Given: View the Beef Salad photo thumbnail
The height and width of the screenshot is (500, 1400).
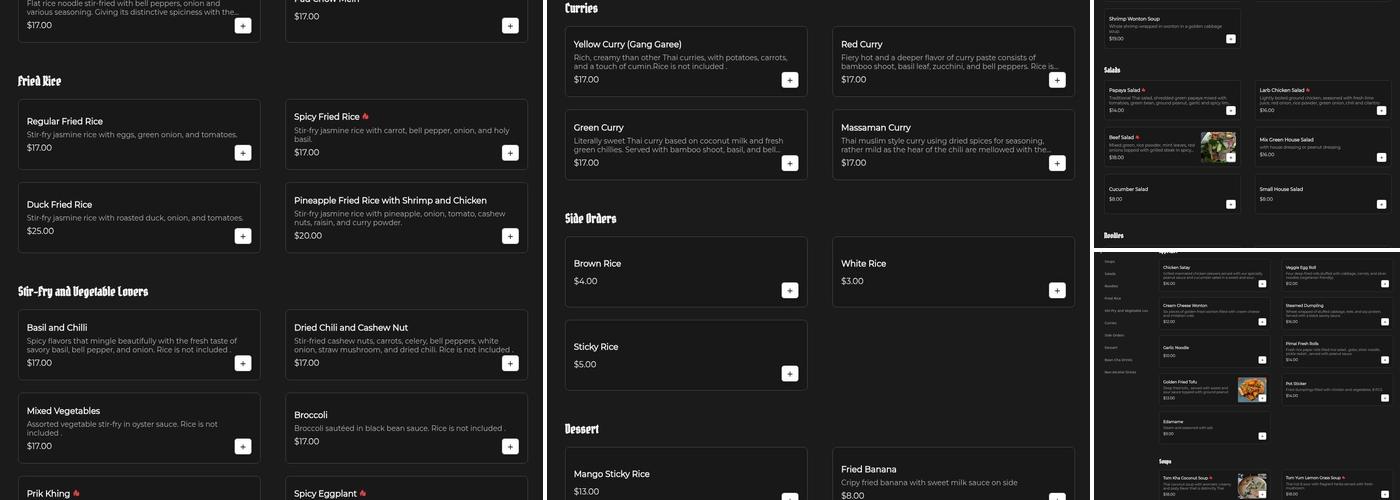Looking at the screenshot, I should pos(1218,147).
